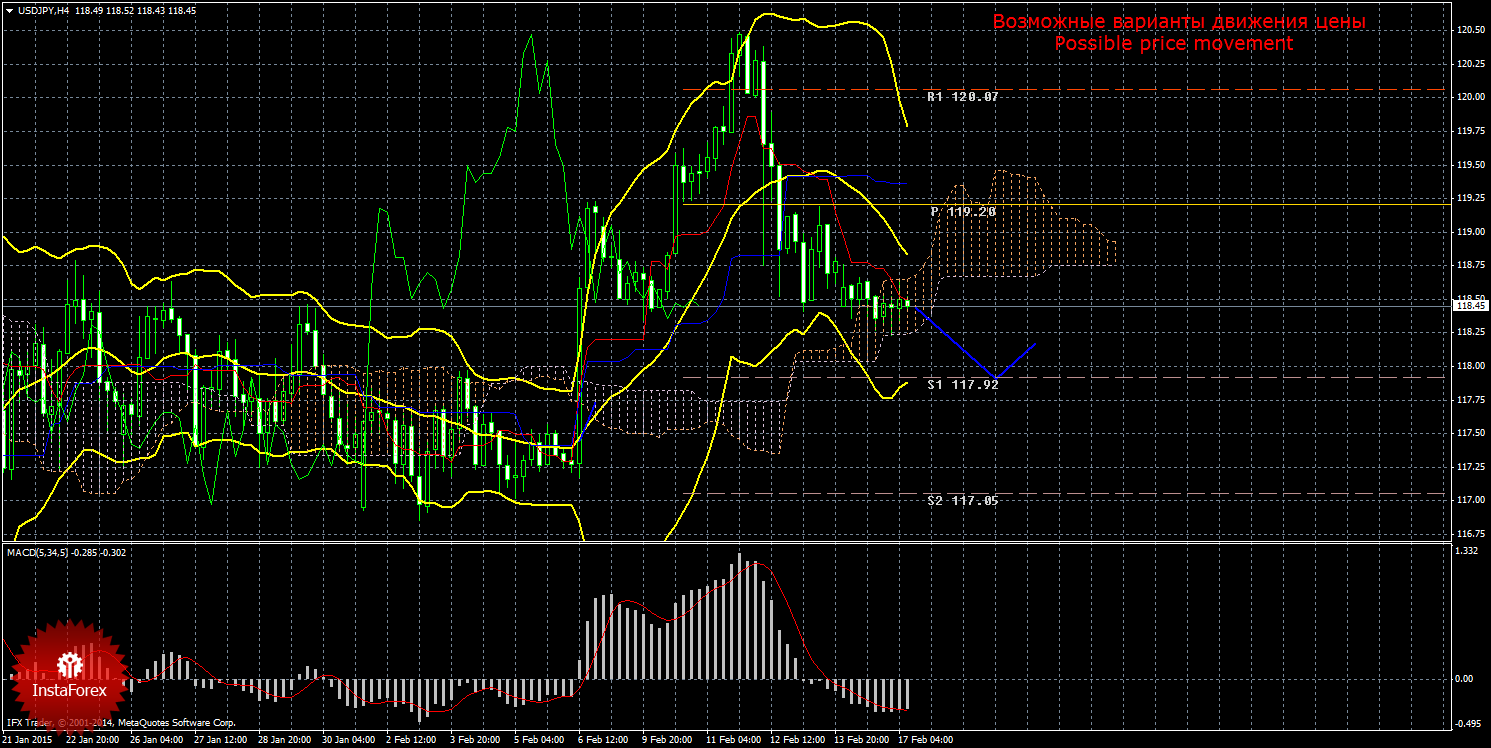Click the R1 120.07 resistance label
Viewport: 1491px width, 748px height.
click(963, 97)
